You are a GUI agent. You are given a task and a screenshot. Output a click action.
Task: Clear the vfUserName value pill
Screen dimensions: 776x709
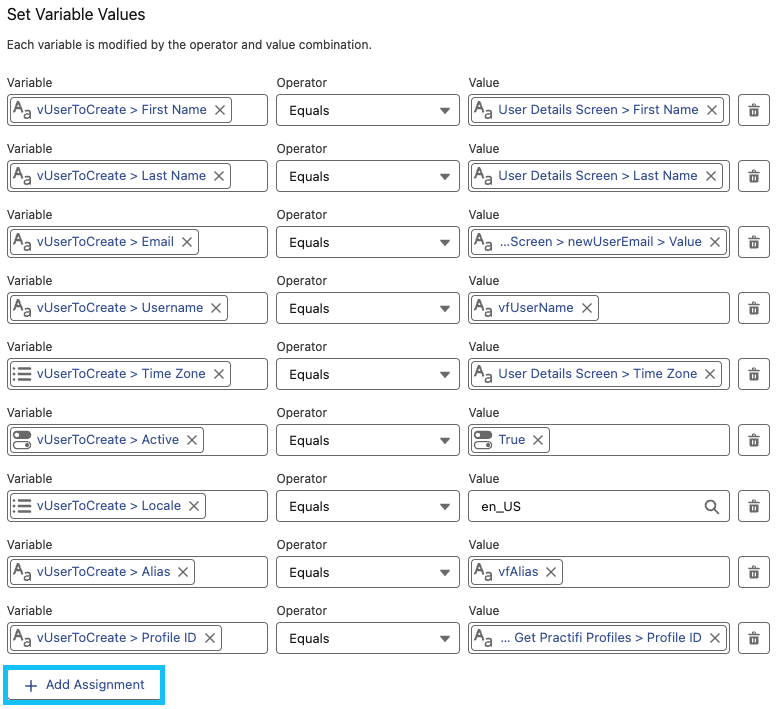pyautogui.click(x=587, y=308)
